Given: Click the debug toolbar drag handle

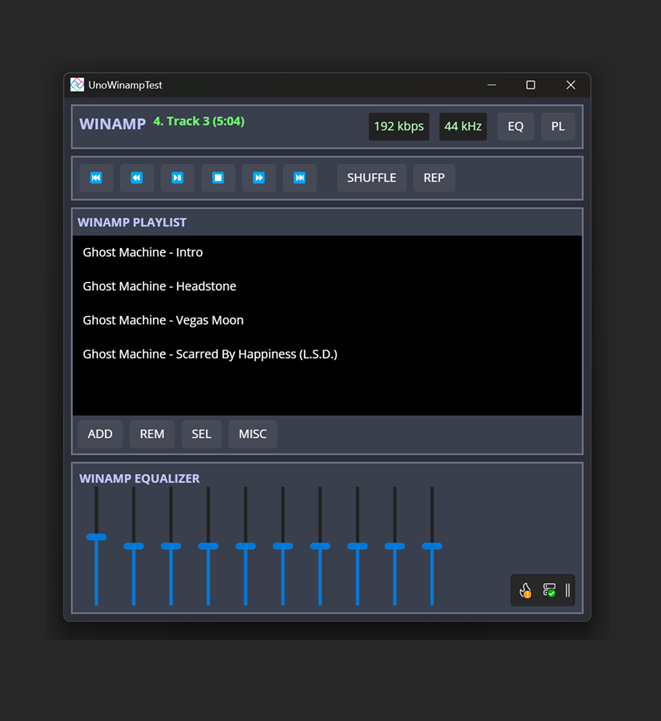Looking at the screenshot, I should (568, 590).
